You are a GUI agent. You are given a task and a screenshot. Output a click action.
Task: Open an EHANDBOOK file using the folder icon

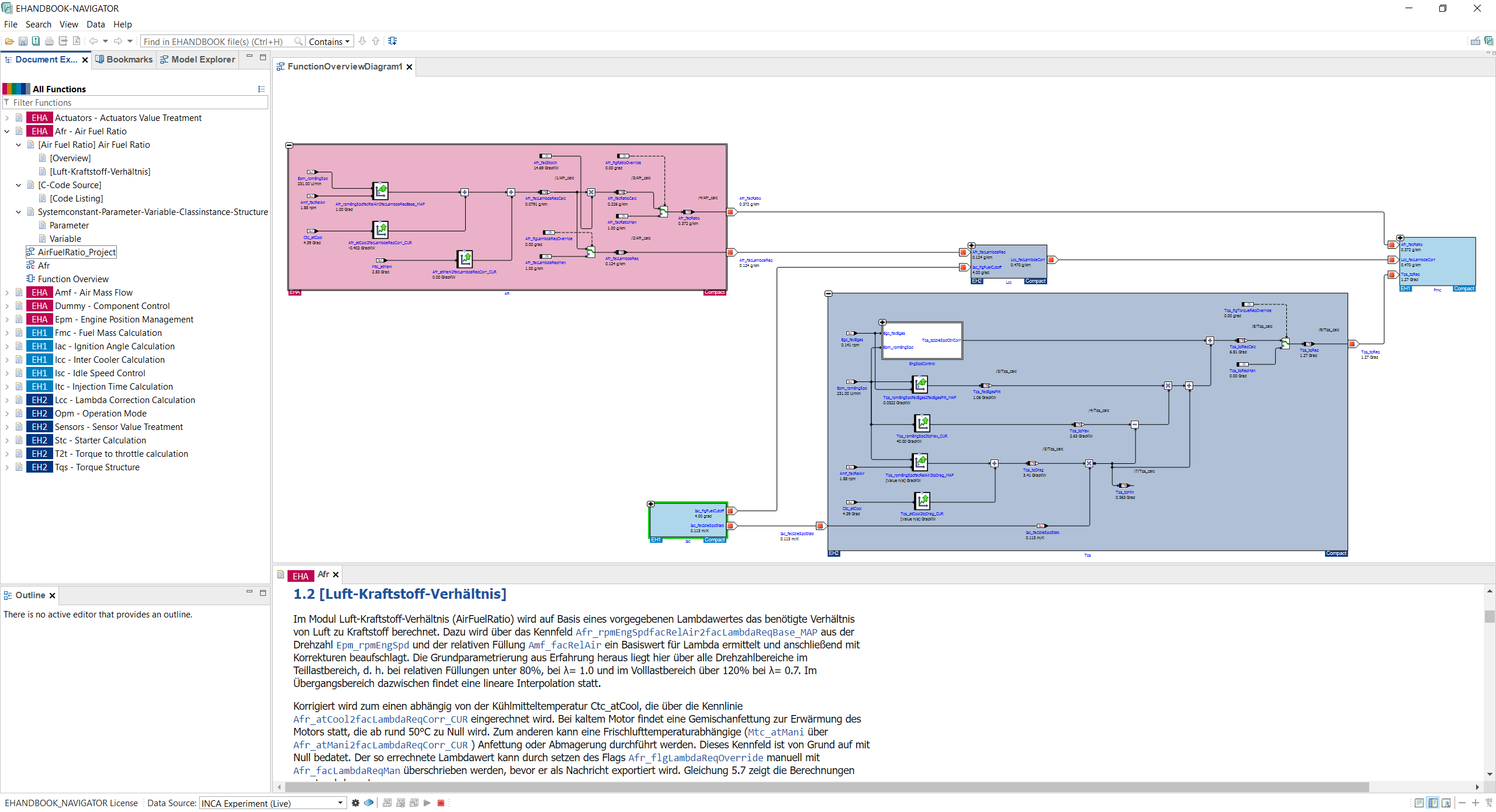pos(9,41)
